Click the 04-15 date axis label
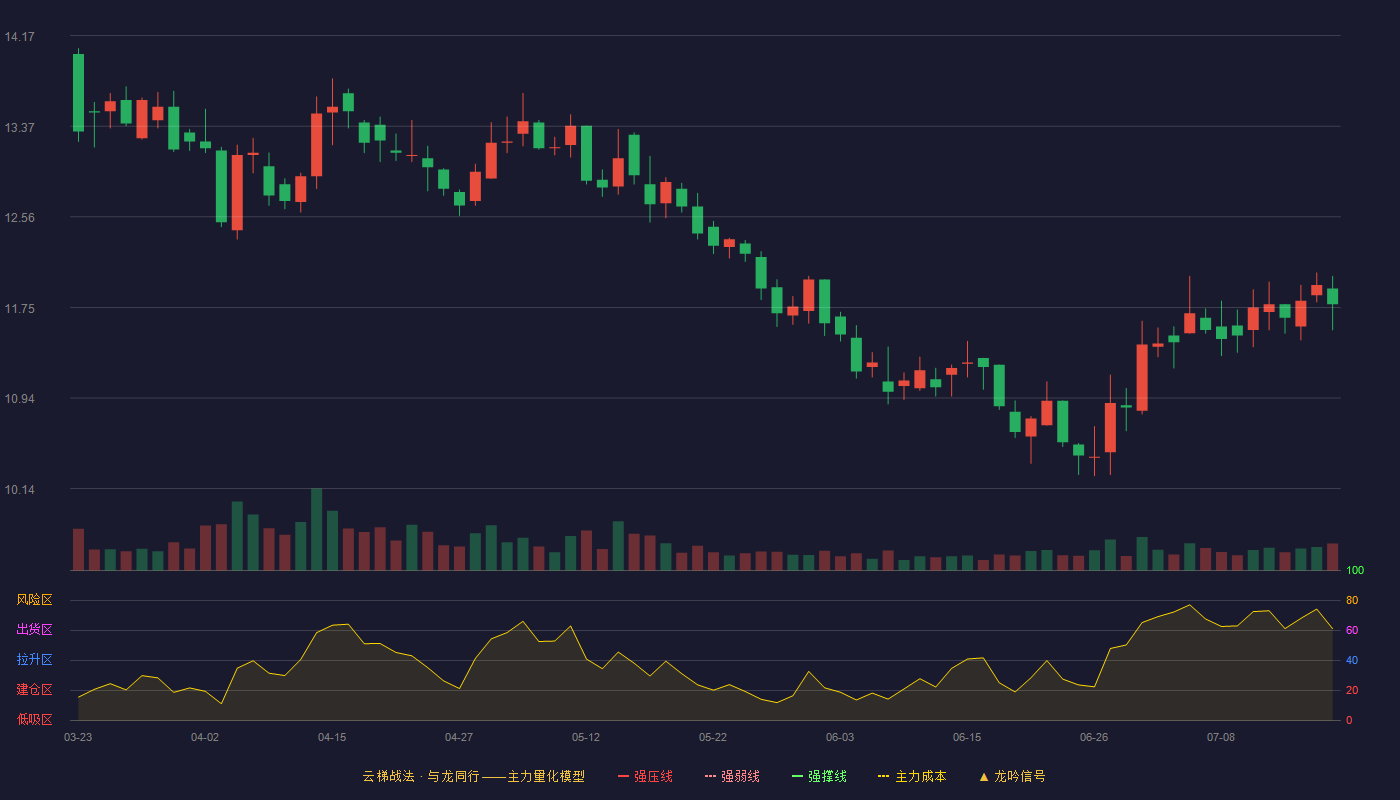The image size is (1400, 800). point(332,737)
